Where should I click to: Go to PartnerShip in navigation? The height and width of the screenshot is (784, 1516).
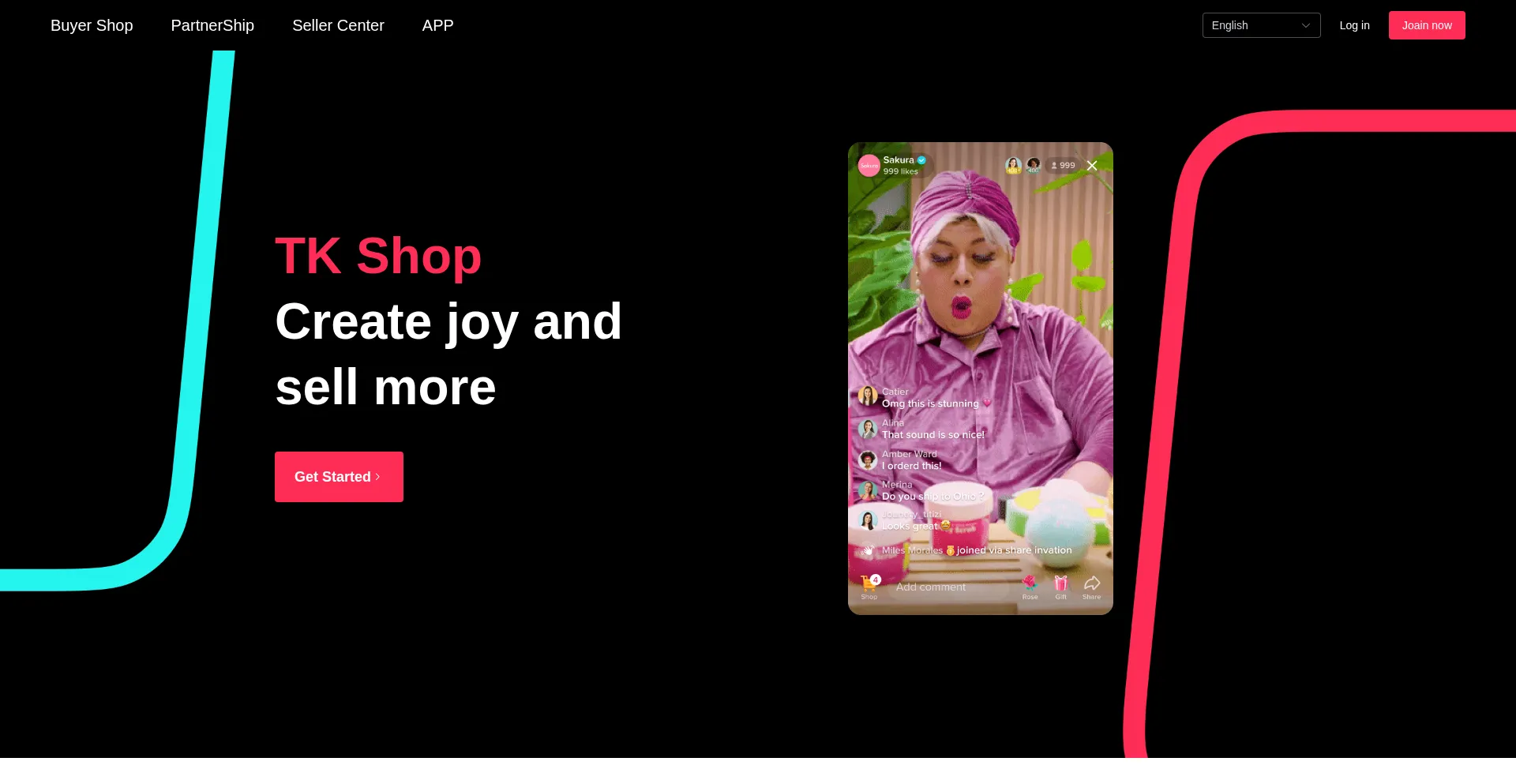click(212, 25)
